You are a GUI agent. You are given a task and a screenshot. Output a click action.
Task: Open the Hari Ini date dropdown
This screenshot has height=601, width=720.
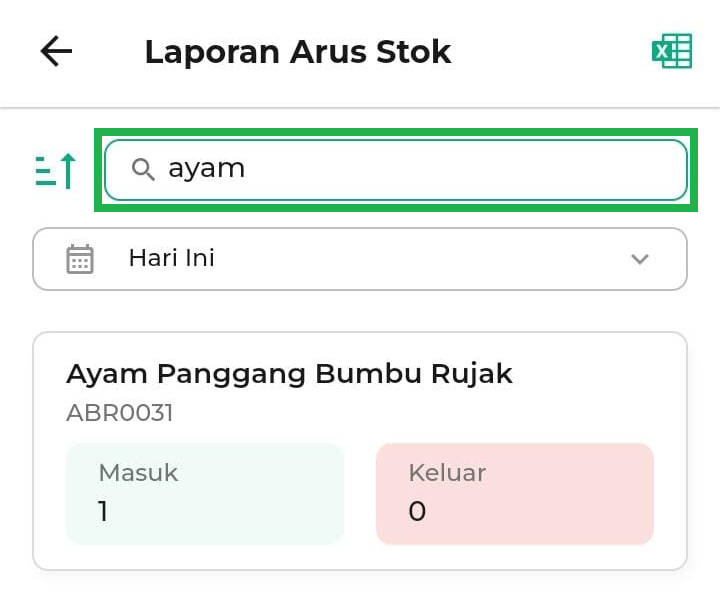[x=360, y=259]
